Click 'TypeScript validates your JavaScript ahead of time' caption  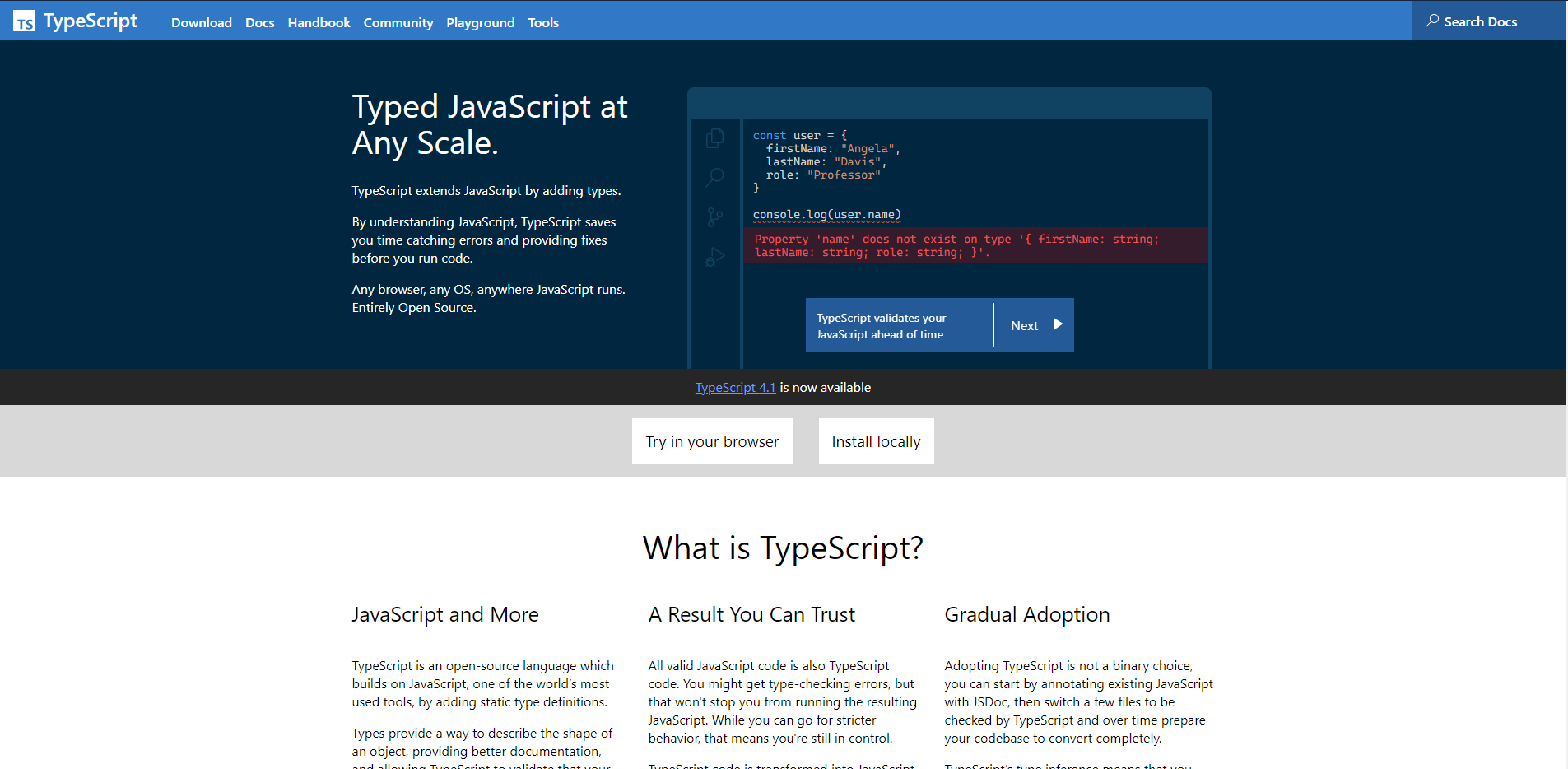(x=881, y=326)
